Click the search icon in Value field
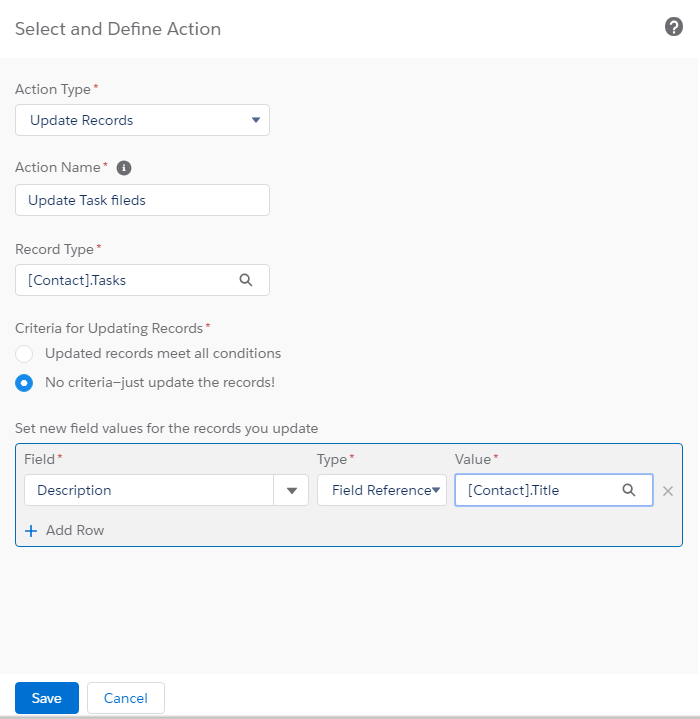The image size is (700, 719). (629, 490)
